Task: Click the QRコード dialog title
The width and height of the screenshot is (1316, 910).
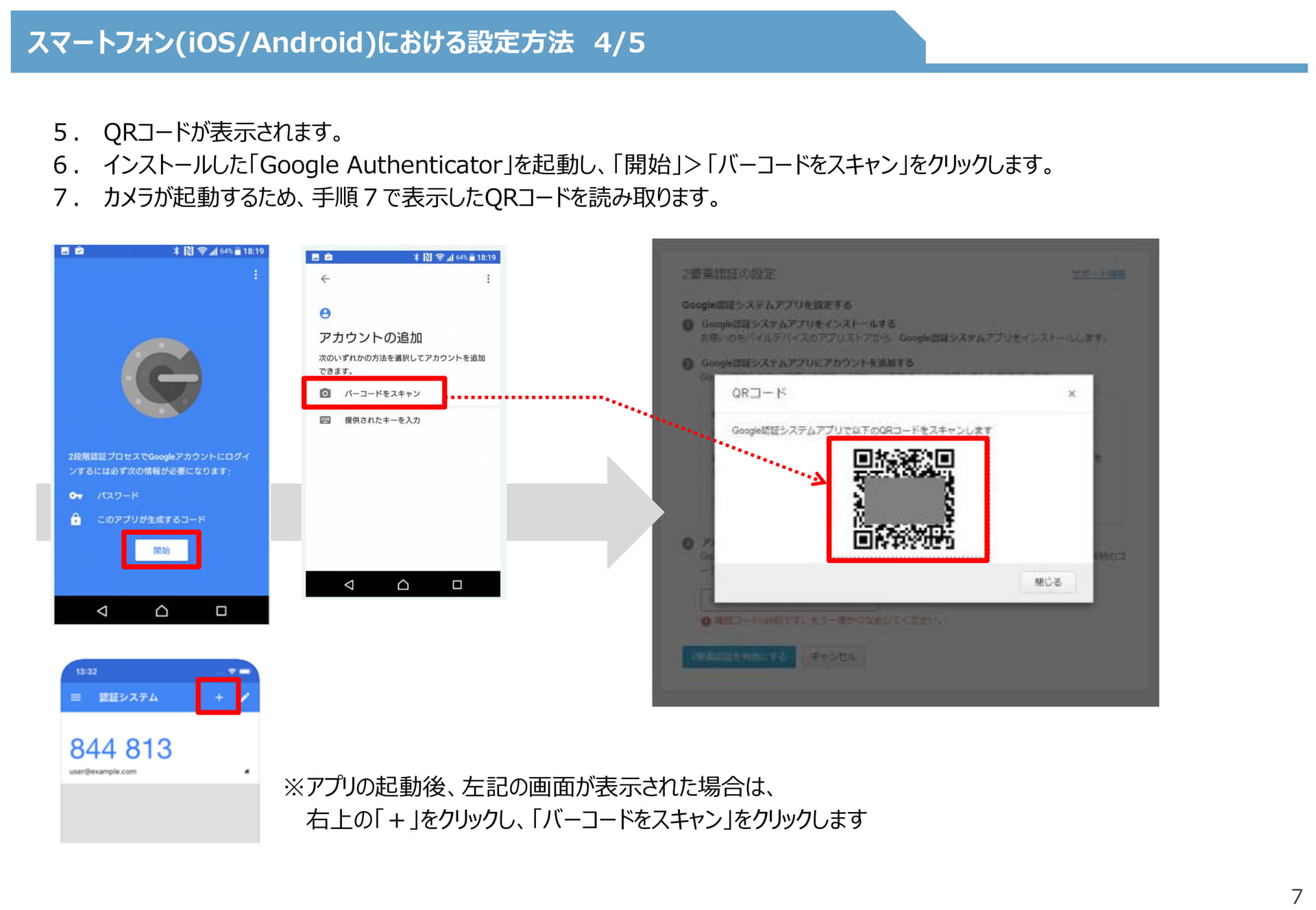Action: pyautogui.click(x=759, y=393)
